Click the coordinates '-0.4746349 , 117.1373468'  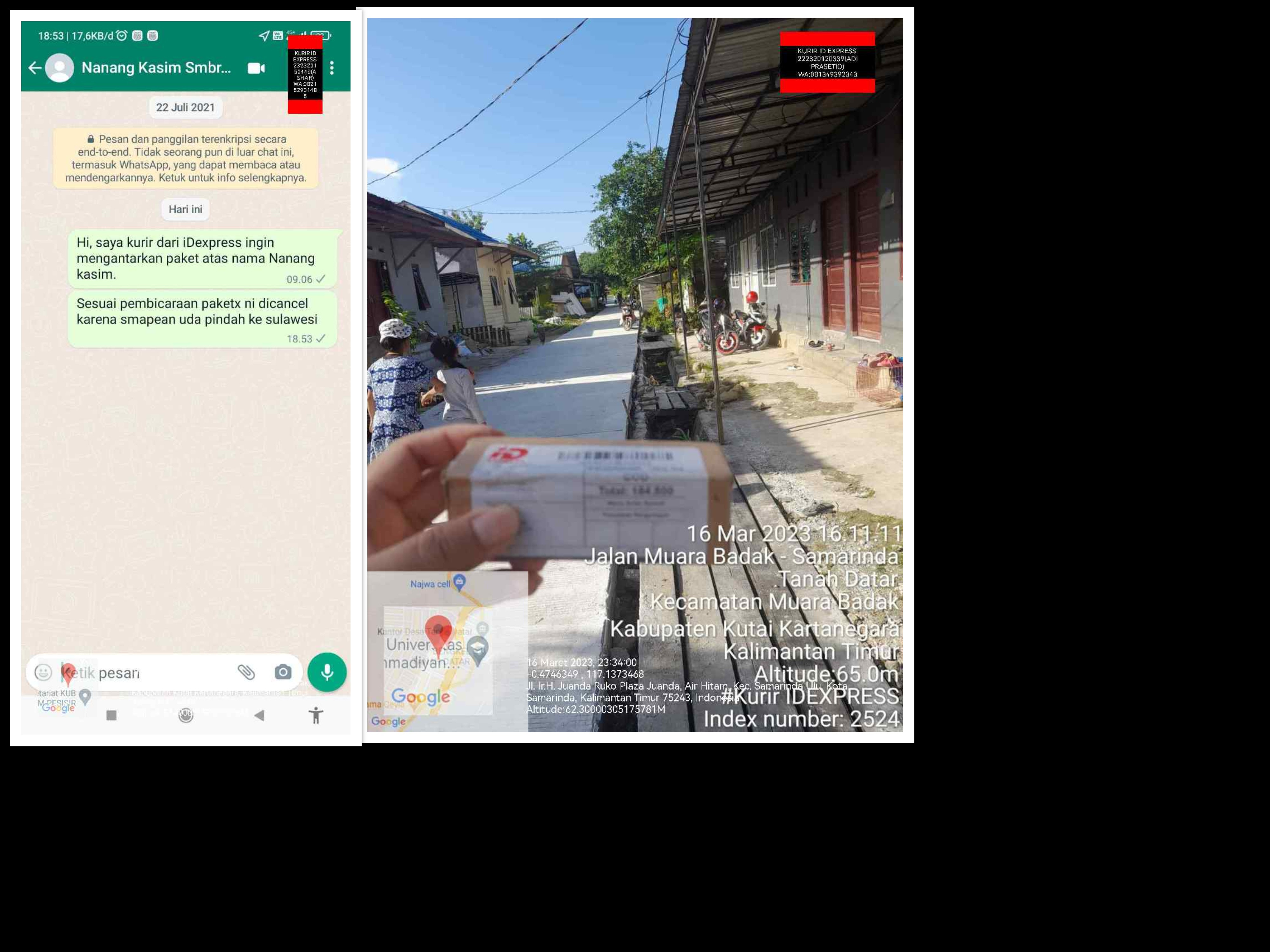click(585, 674)
